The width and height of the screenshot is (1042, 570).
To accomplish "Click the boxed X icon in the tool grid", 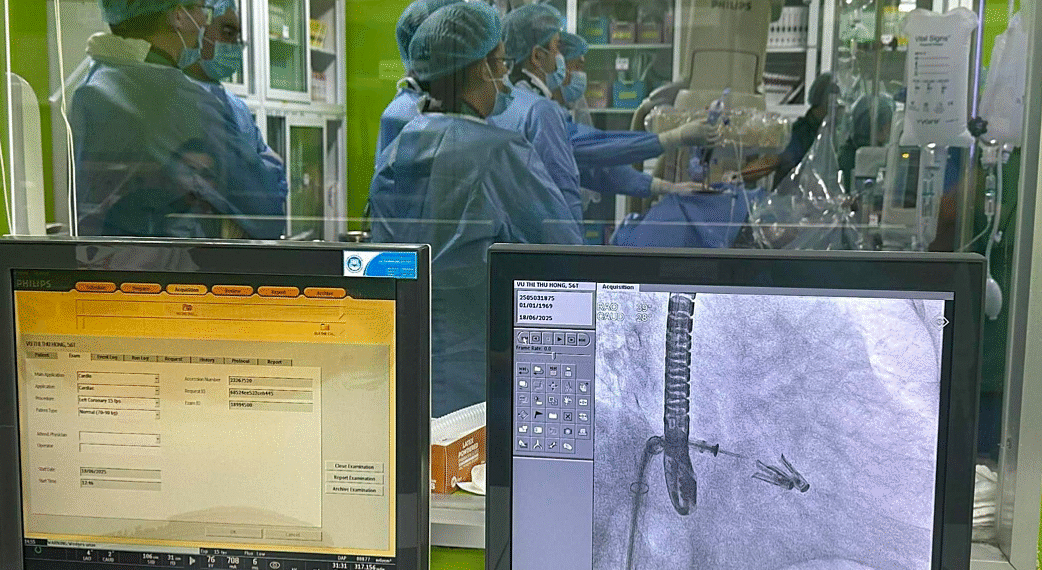I will (567, 415).
